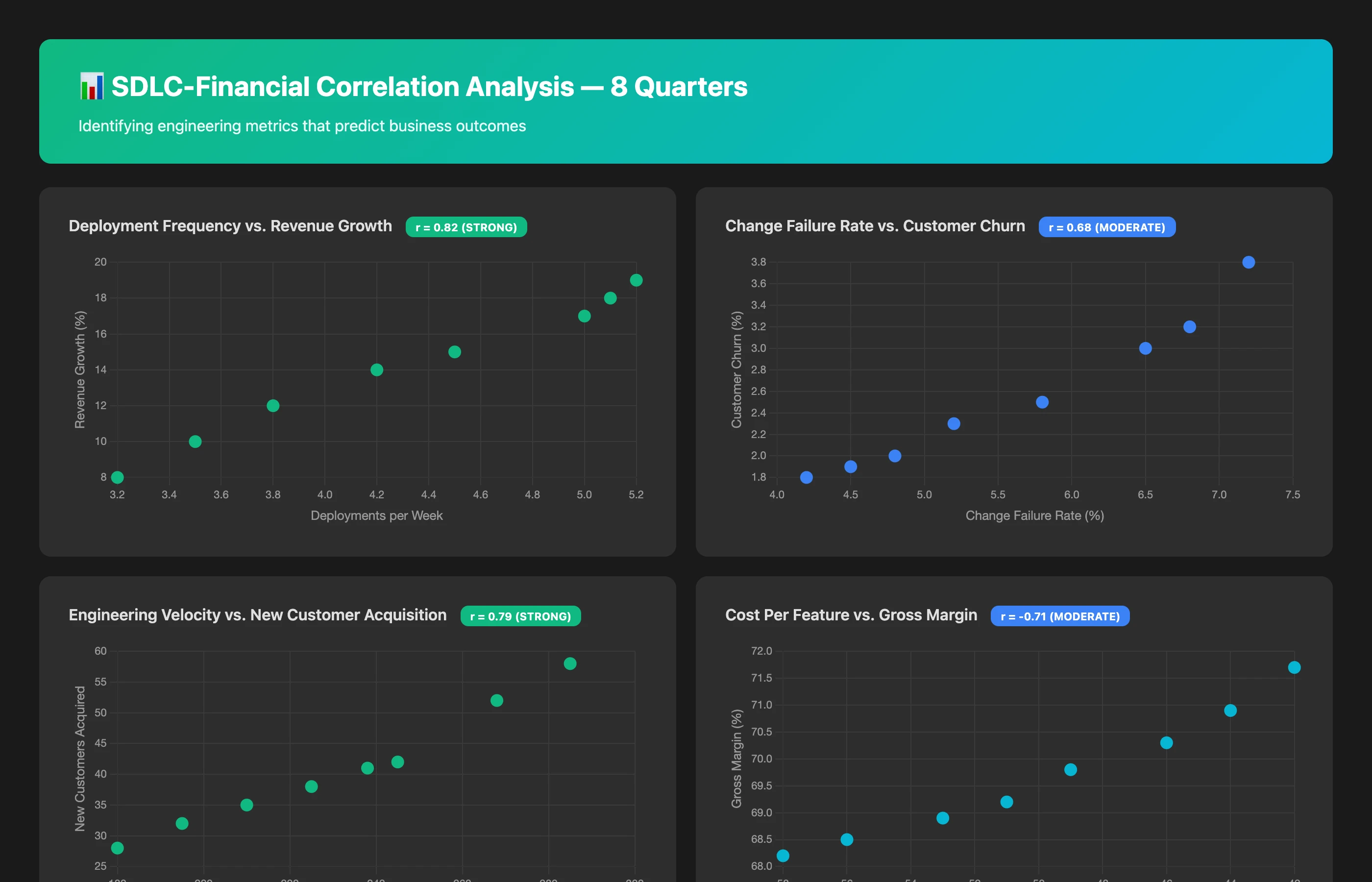Screen dimensions: 1372x882
Task: Select the churn data point at 2.5 percent
Action: pyautogui.click(x=1042, y=402)
